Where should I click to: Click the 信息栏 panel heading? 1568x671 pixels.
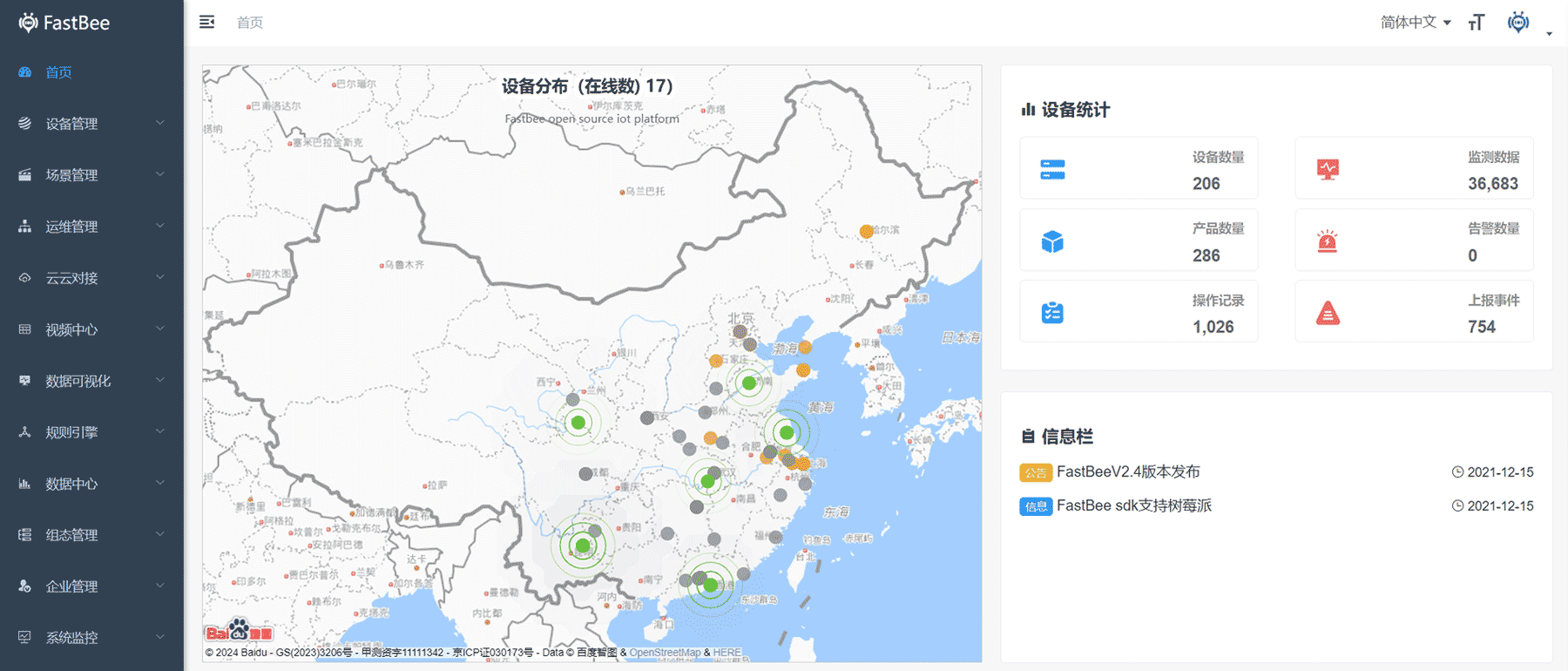[x=1067, y=437]
